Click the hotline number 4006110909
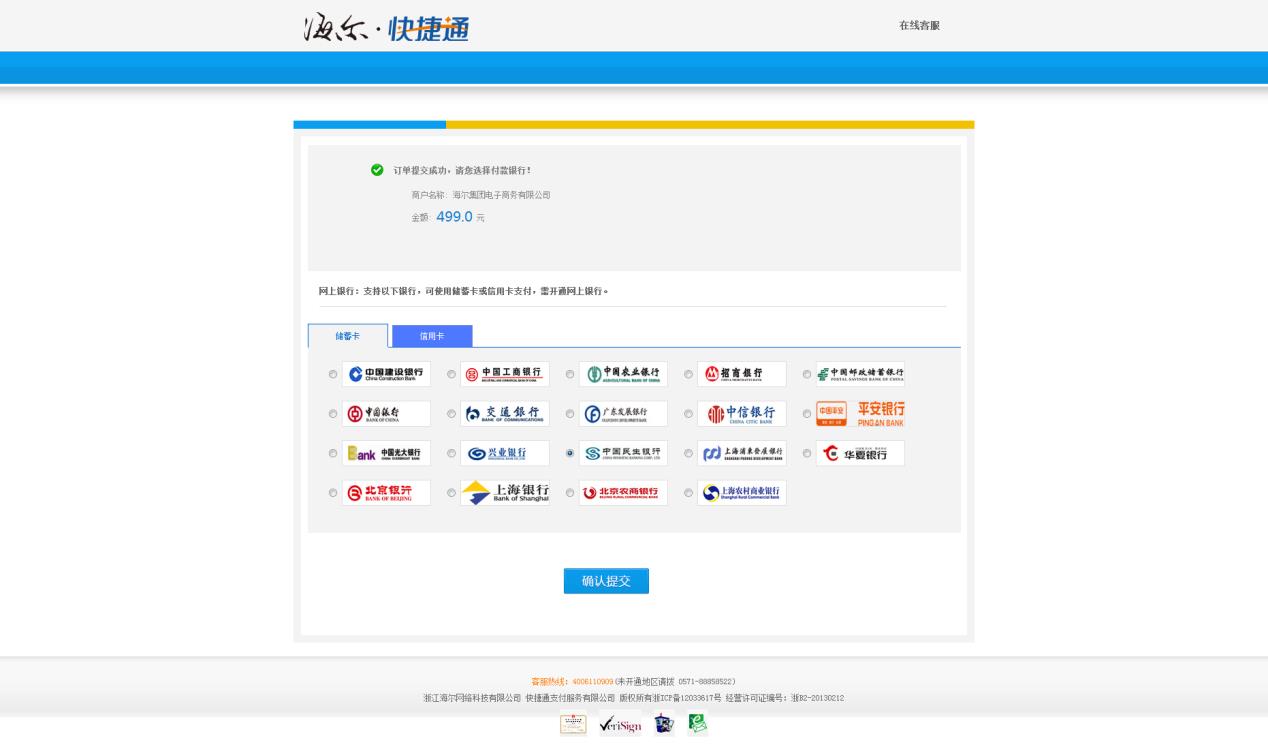Image resolution: width=1268 pixels, height=751 pixels. [x=593, y=681]
